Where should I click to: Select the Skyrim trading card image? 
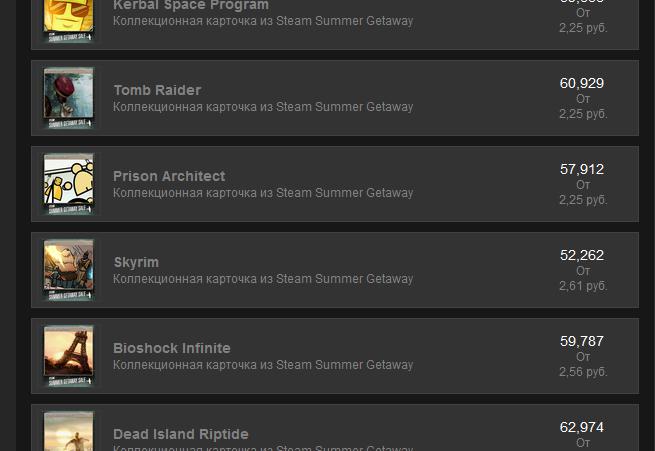69,270
